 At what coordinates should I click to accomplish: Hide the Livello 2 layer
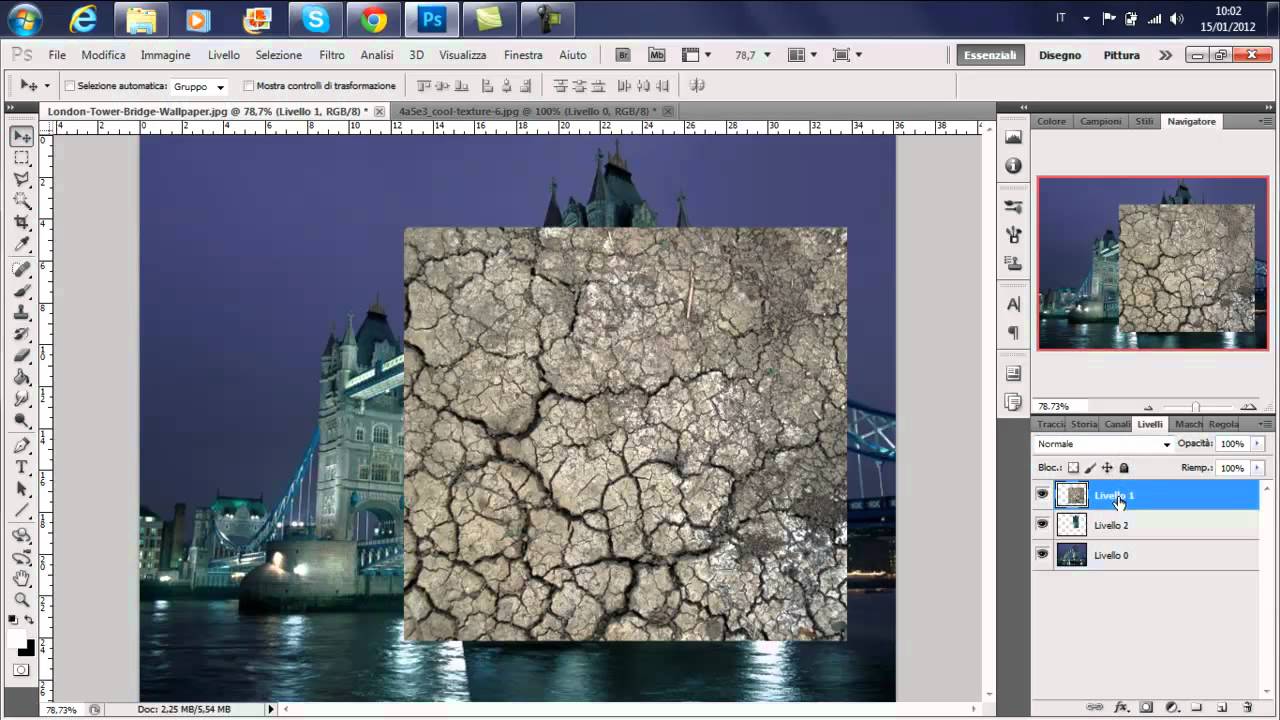(x=1042, y=524)
